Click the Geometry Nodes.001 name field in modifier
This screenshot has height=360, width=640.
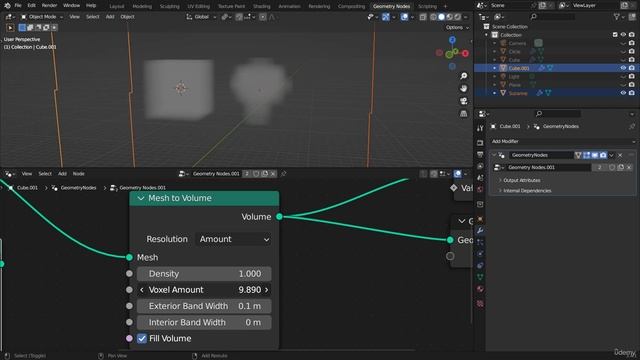(549, 167)
